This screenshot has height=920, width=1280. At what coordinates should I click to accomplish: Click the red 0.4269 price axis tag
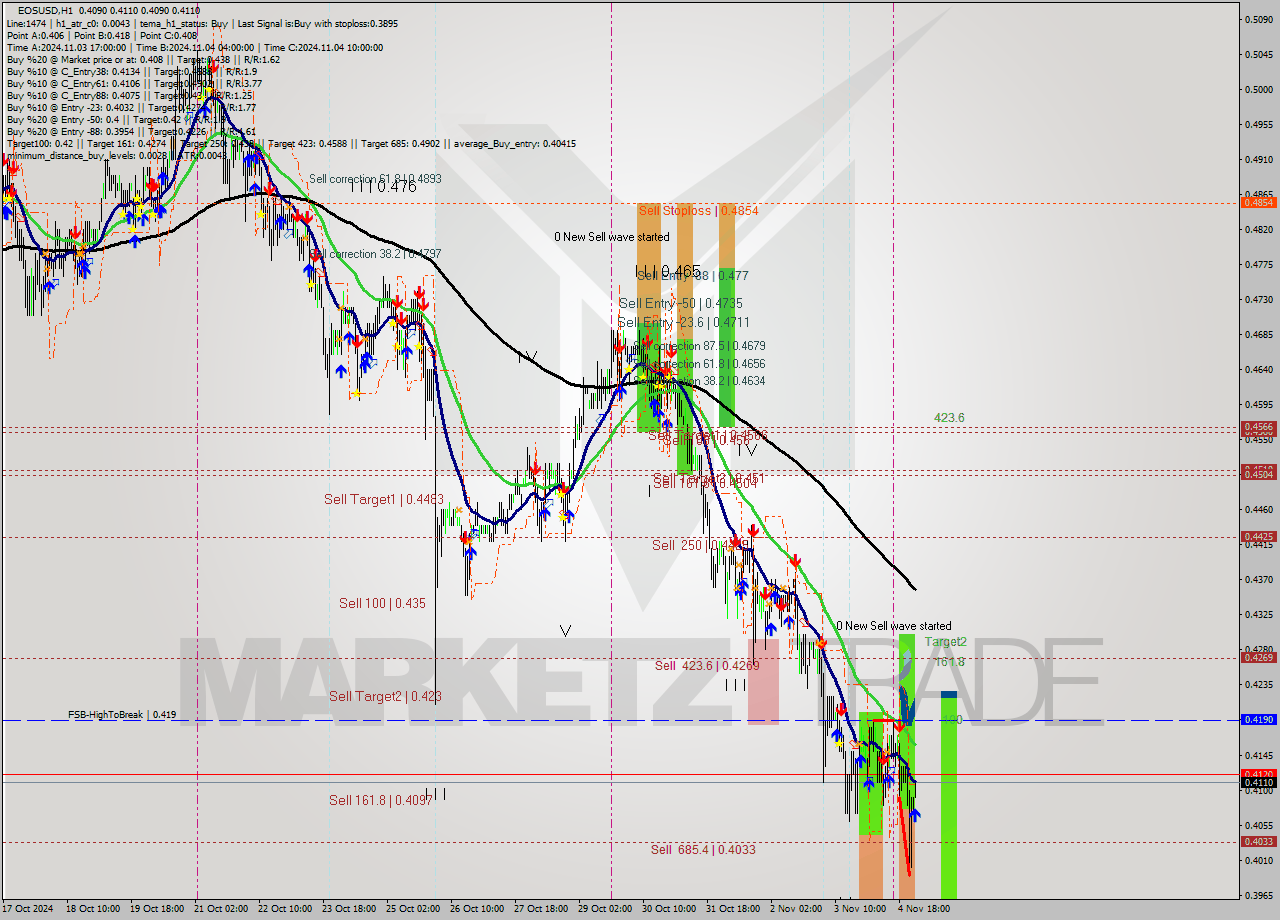click(1258, 658)
